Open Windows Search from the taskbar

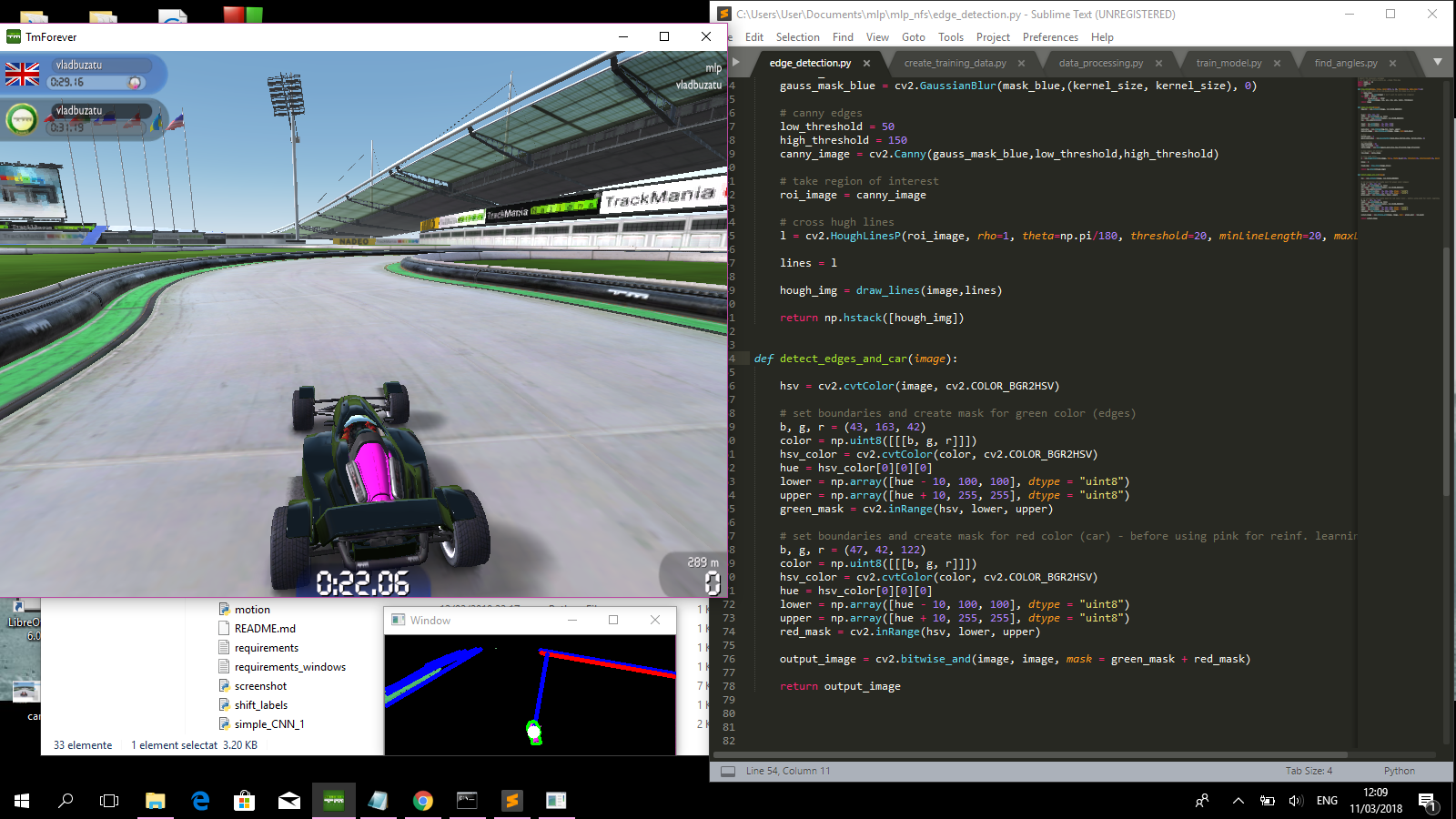66,801
